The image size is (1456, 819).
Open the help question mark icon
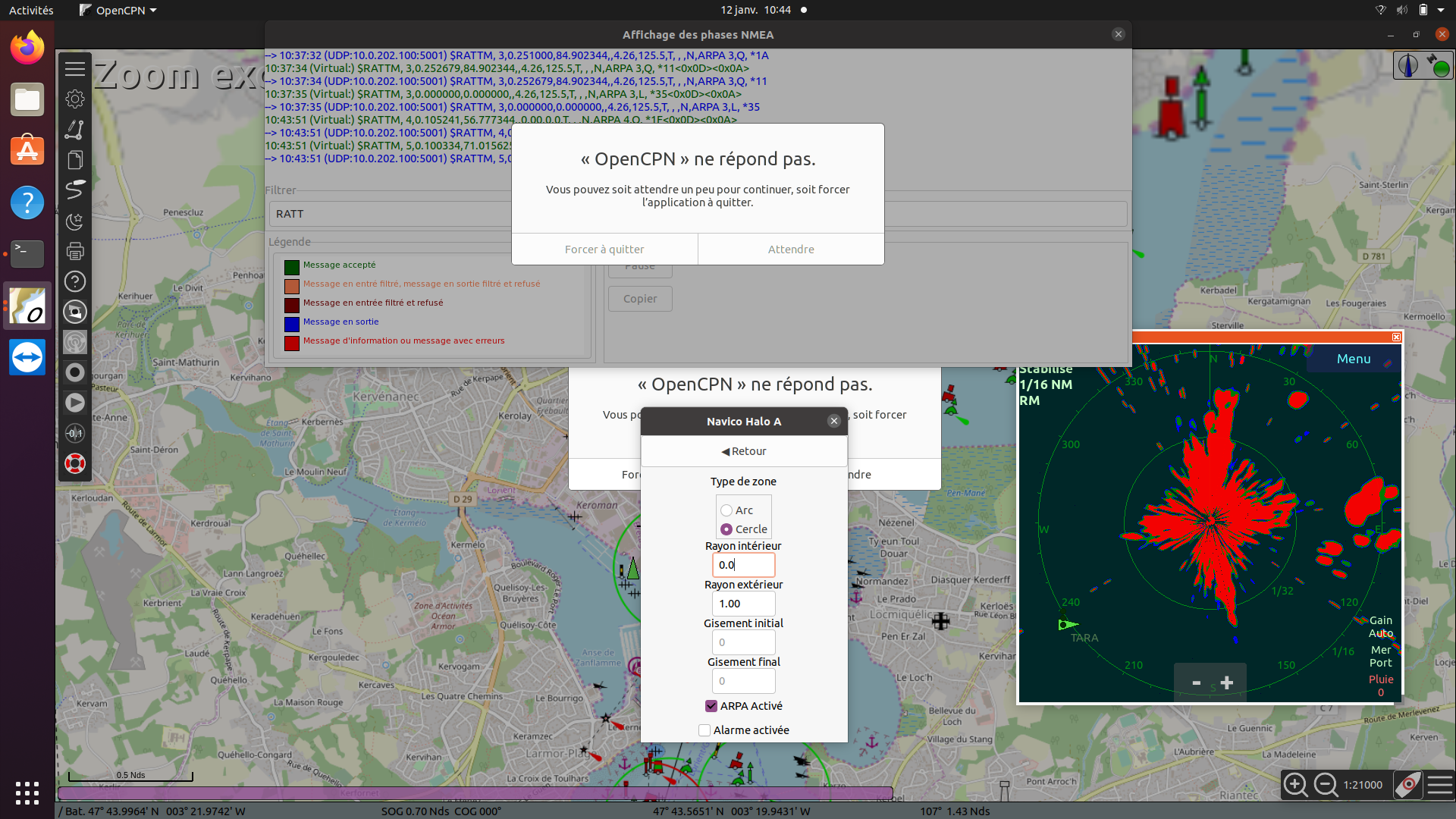[74, 281]
